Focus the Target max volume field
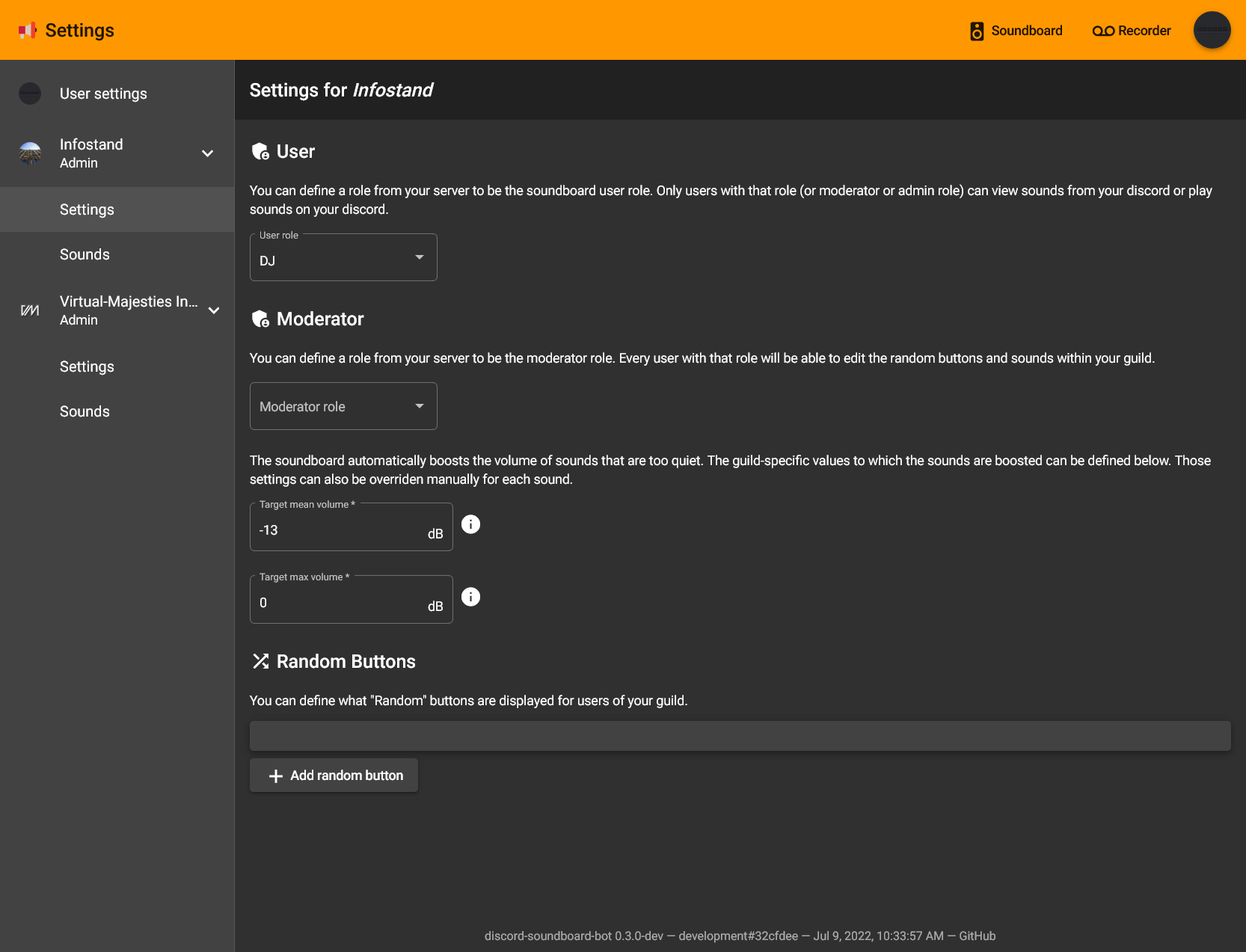This screenshot has height=952, width=1246. pos(337,603)
